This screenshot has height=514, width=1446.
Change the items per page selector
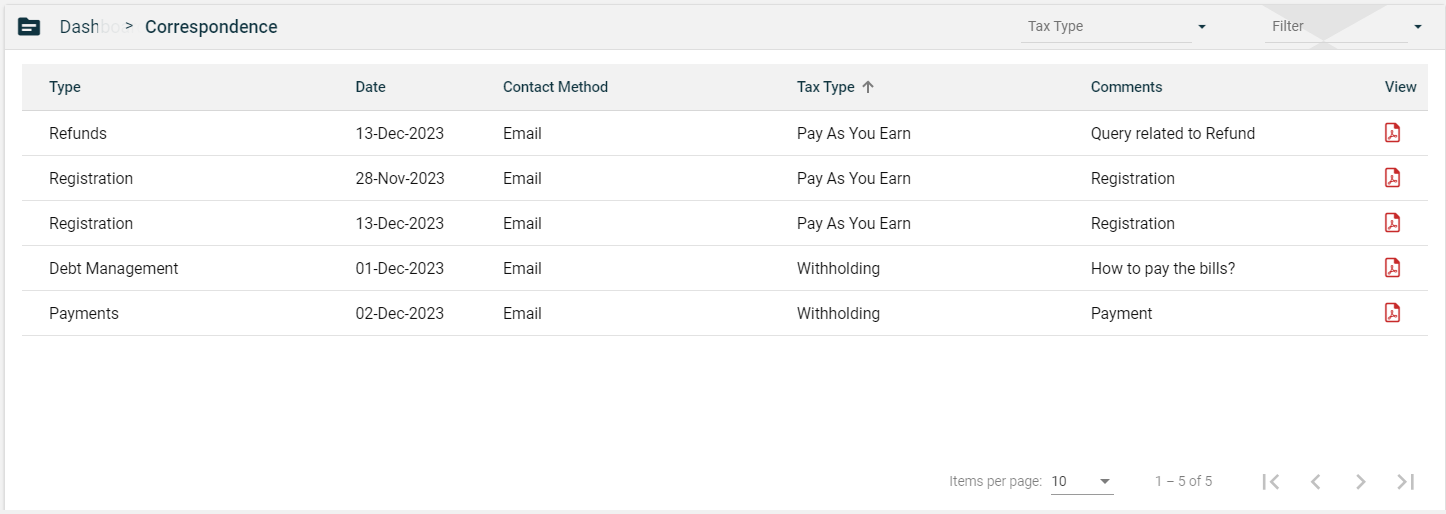click(1082, 481)
